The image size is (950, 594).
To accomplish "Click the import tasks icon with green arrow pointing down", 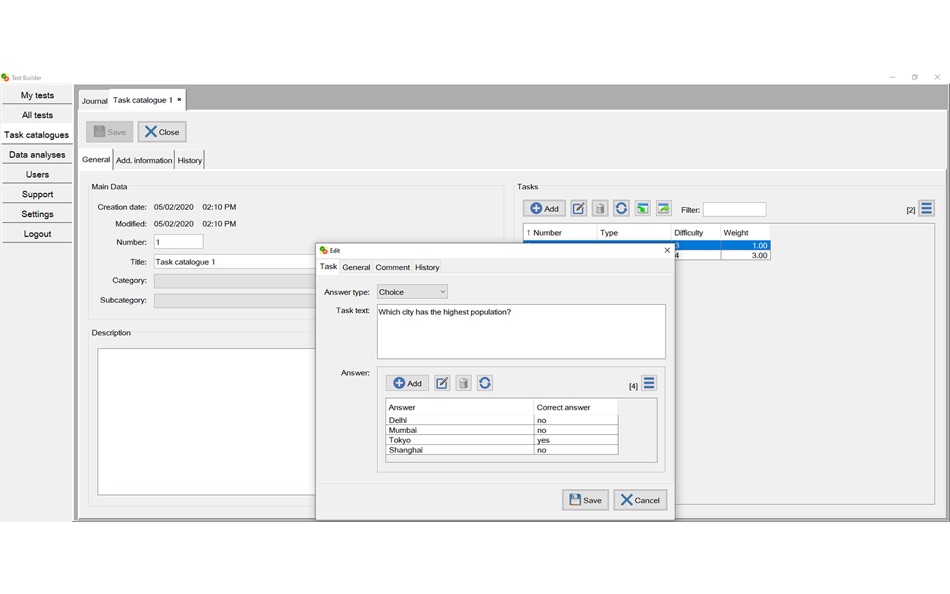I will click(x=642, y=209).
